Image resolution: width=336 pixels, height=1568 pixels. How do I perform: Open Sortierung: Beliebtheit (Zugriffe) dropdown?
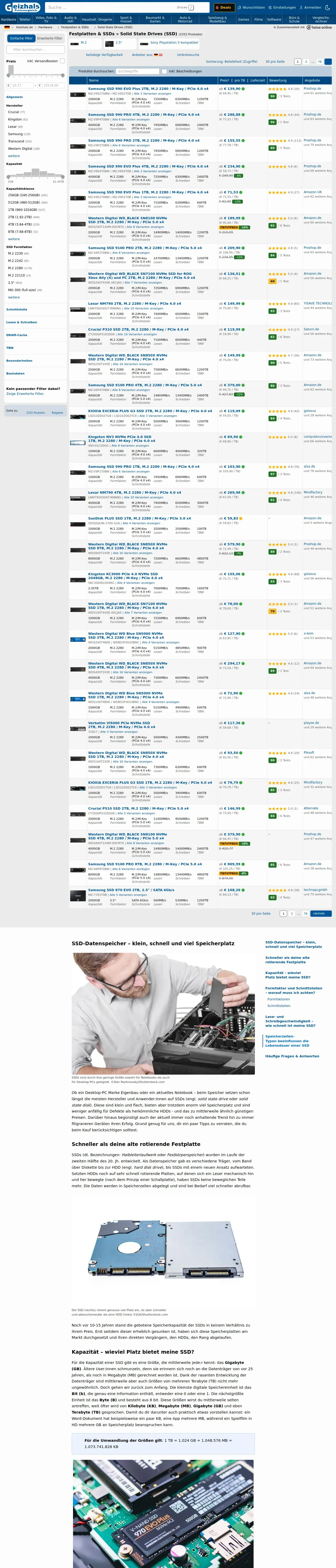(232, 61)
